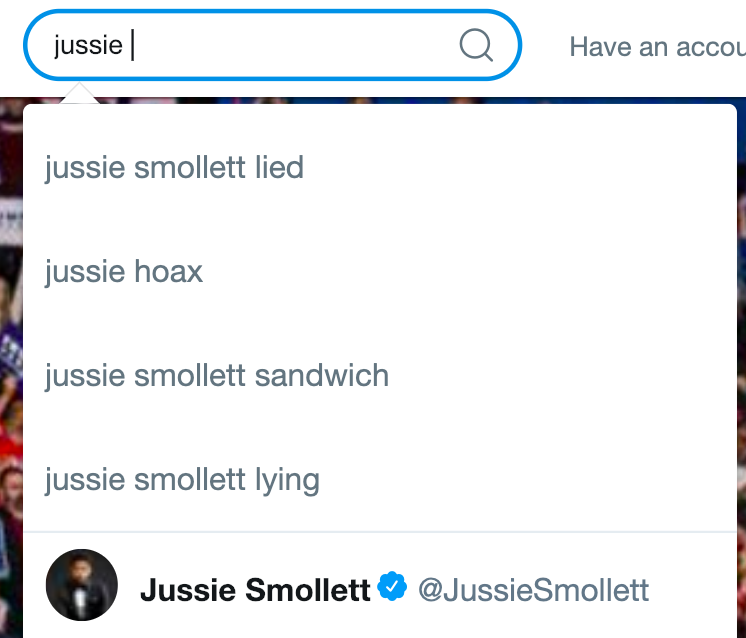The width and height of the screenshot is (746, 638).
Task: Click the "Have an account" link
Action: click(x=656, y=47)
